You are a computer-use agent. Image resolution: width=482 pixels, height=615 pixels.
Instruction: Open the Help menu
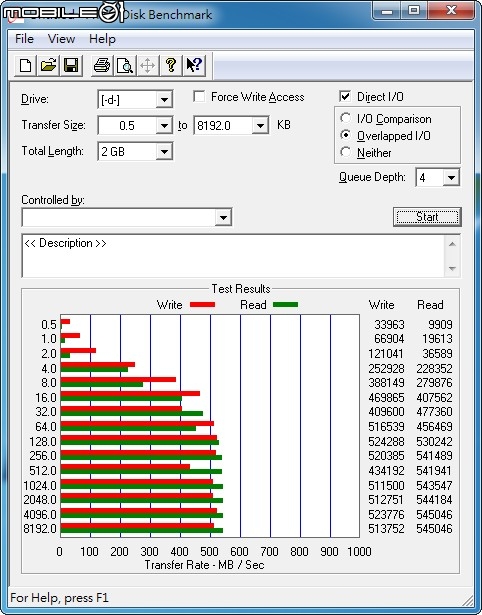click(x=102, y=39)
